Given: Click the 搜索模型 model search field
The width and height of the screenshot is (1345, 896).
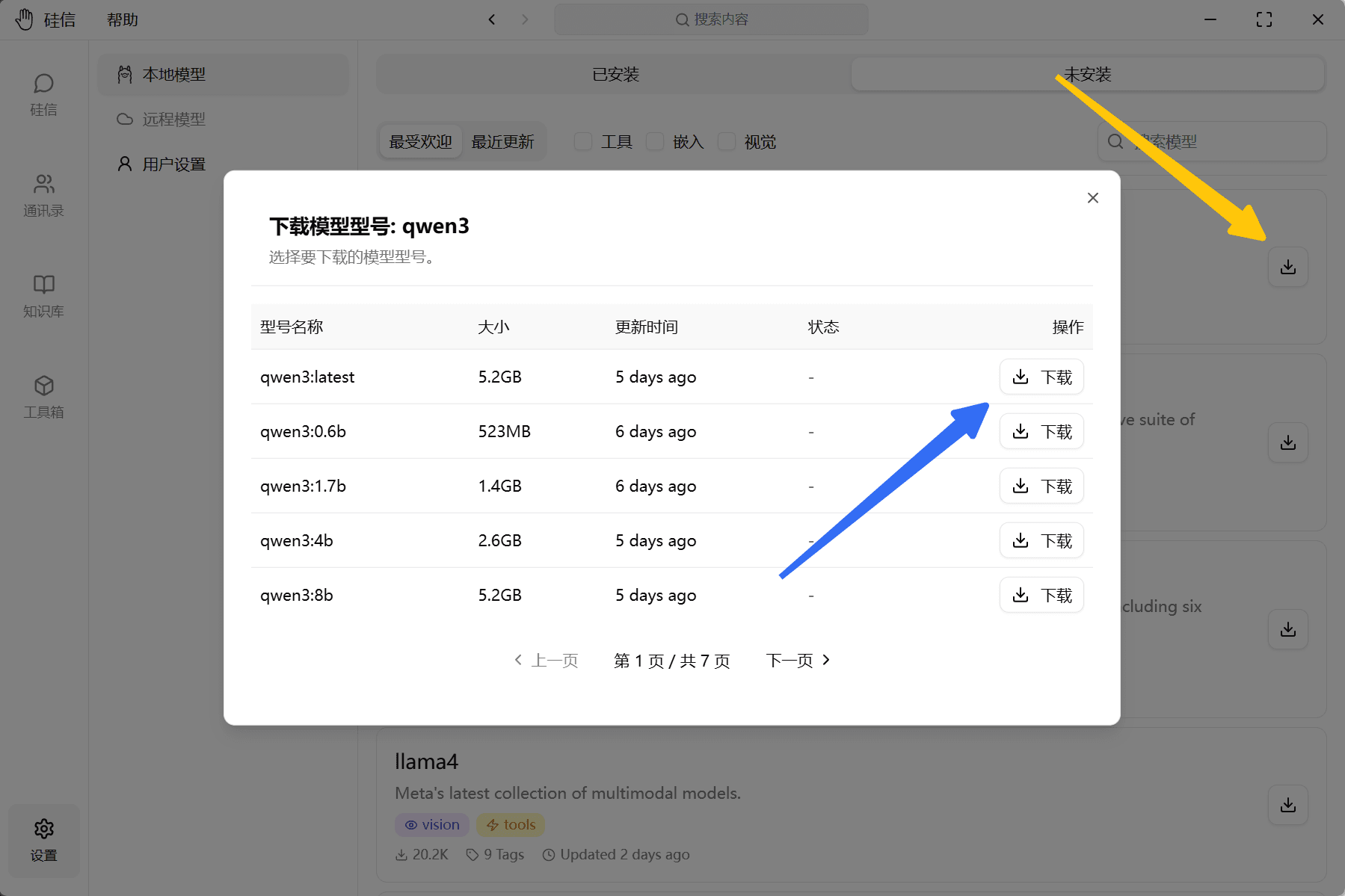Looking at the screenshot, I should click(x=1212, y=141).
